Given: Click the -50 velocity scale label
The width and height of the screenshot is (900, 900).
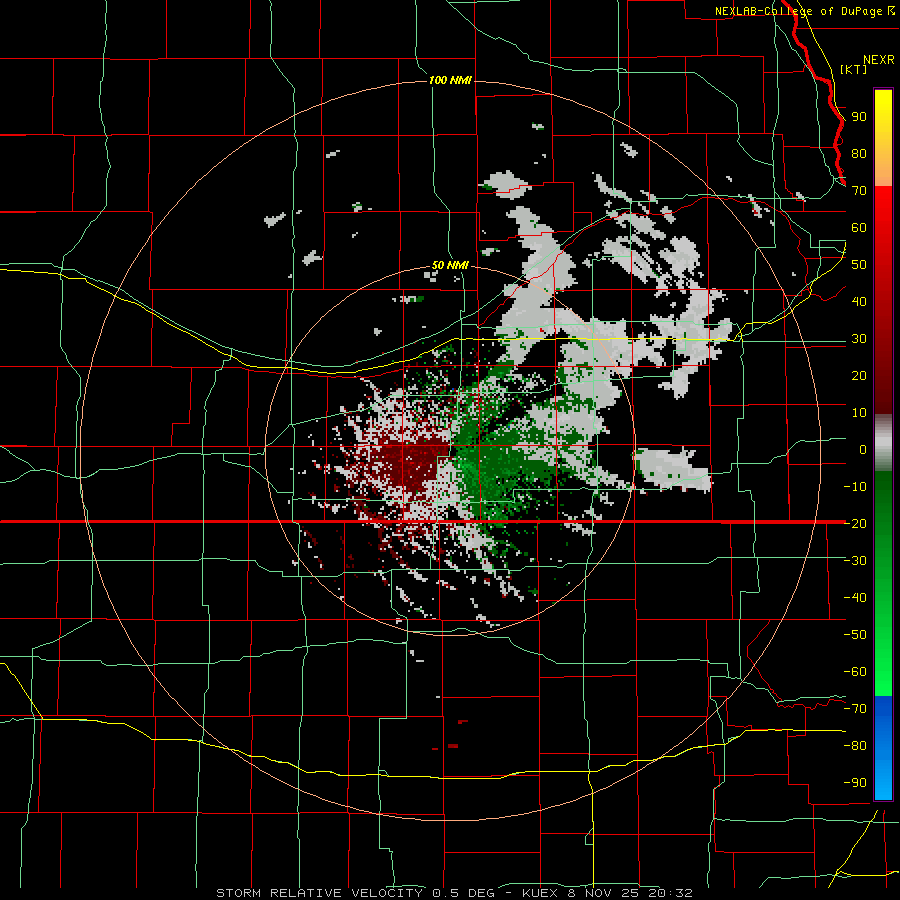Looking at the screenshot, I should (855, 635).
